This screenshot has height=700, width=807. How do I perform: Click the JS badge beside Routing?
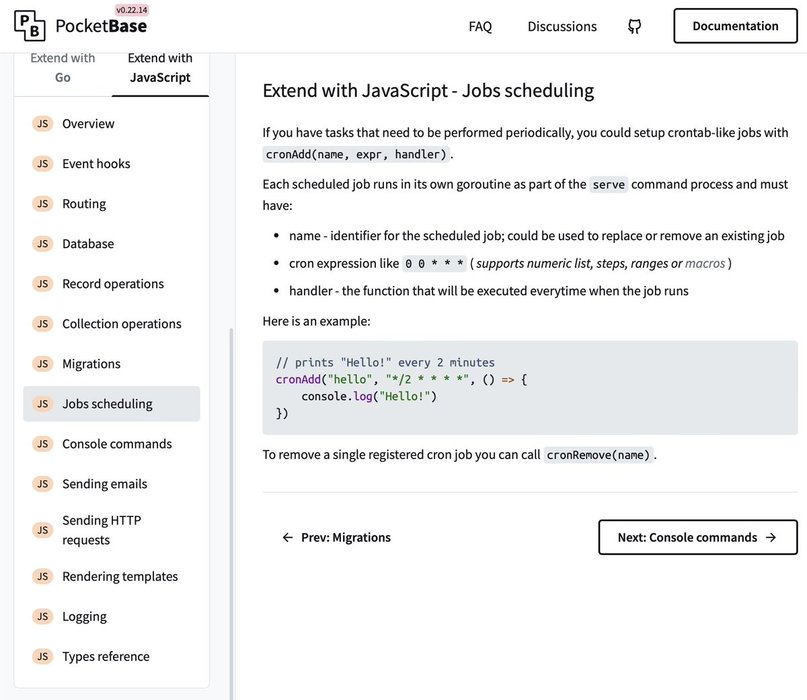(43, 204)
